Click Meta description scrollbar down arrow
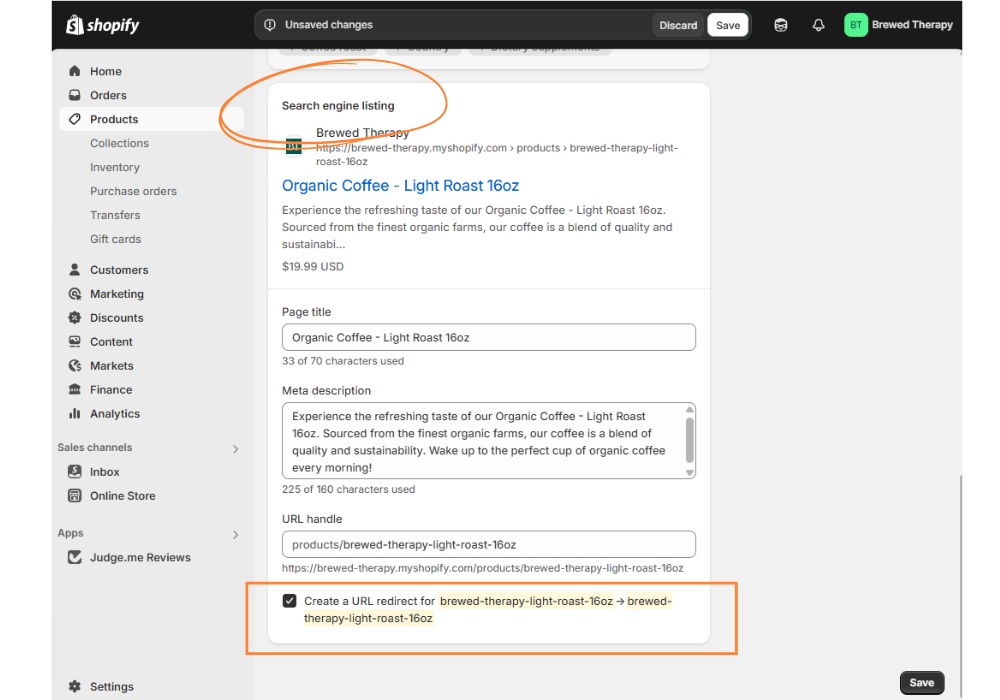Image resolution: width=1000 pixels, height=700 pixels. (x=689, y=472)
